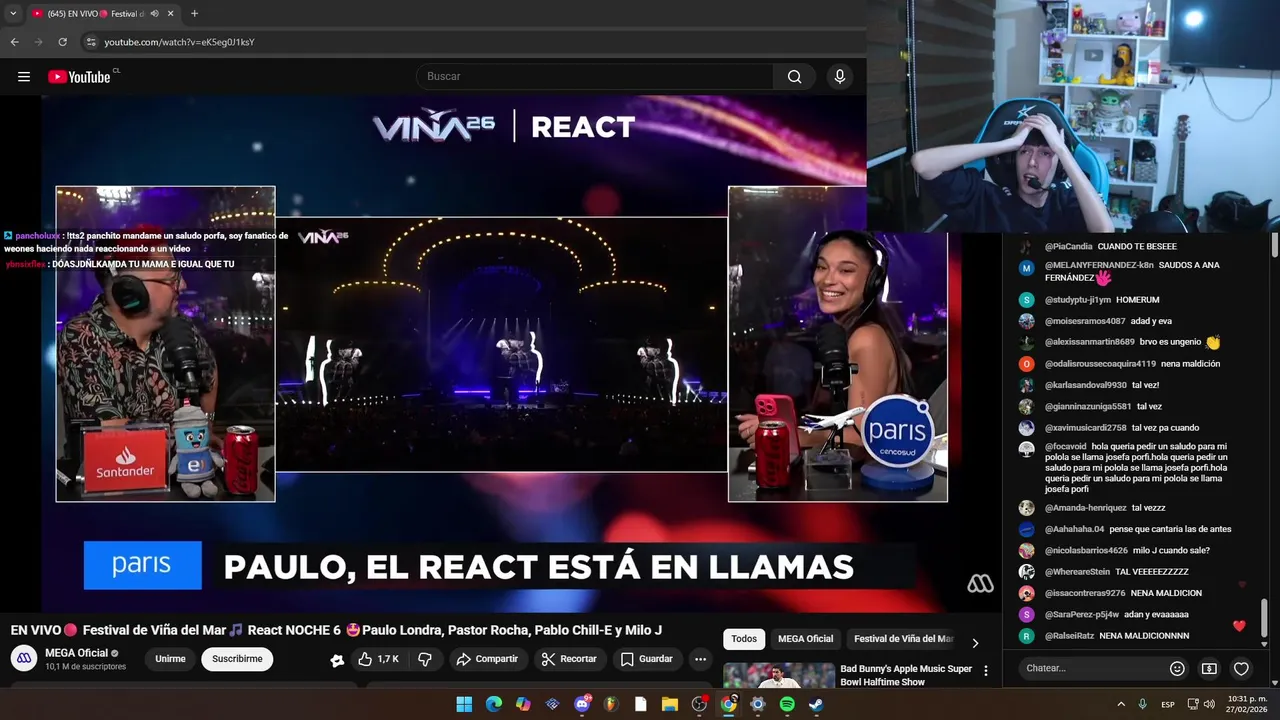Screen dimensions: 1280x720
Task: Open MEGA Oficial channel name link
Action: tap(76, 653)
